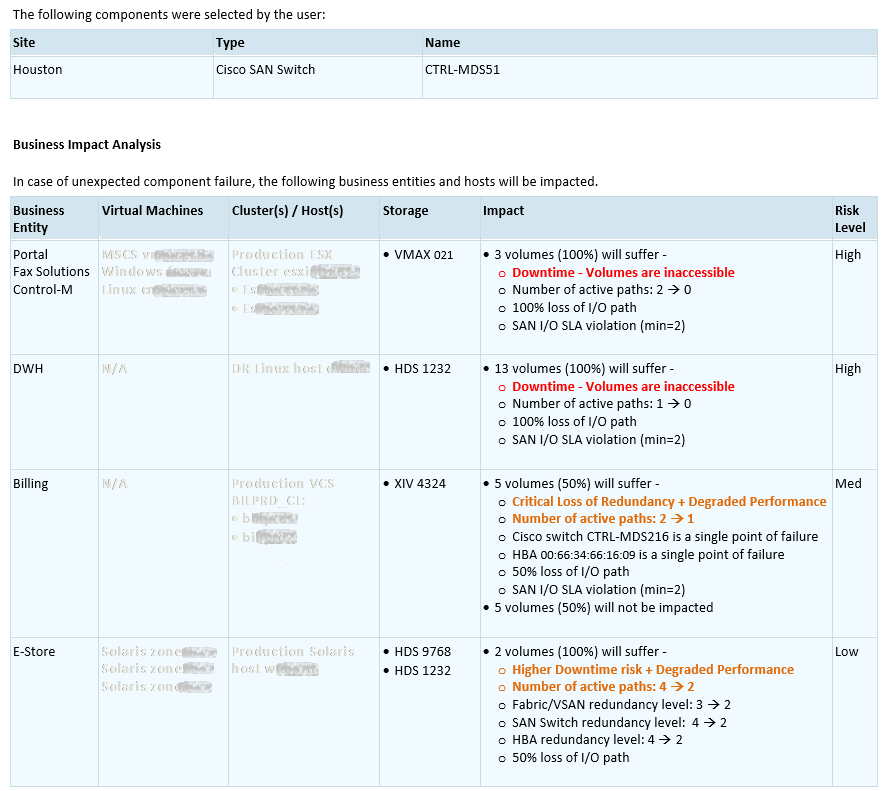Image resolution: width=886 pixels, height=791 pixels.
Task: Click '100% loss of I/O path' in the Portal row
Action: (x=574, y=307)
